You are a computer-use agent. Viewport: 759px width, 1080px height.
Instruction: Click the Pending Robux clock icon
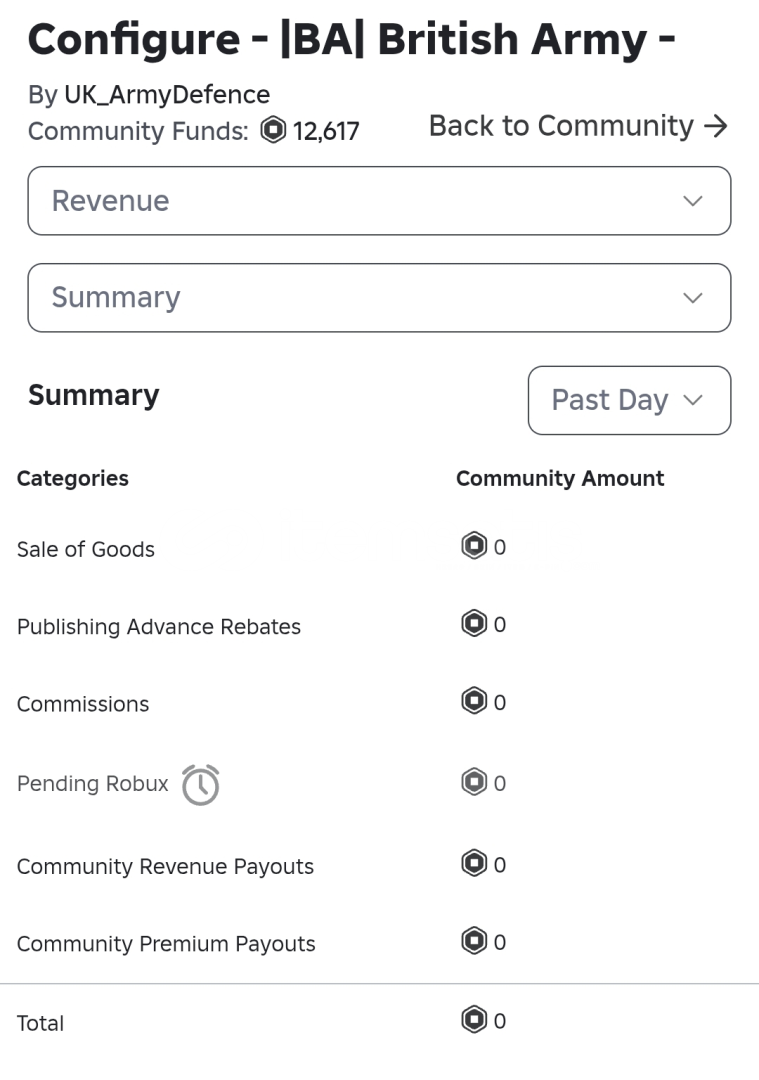coord(200,785)
